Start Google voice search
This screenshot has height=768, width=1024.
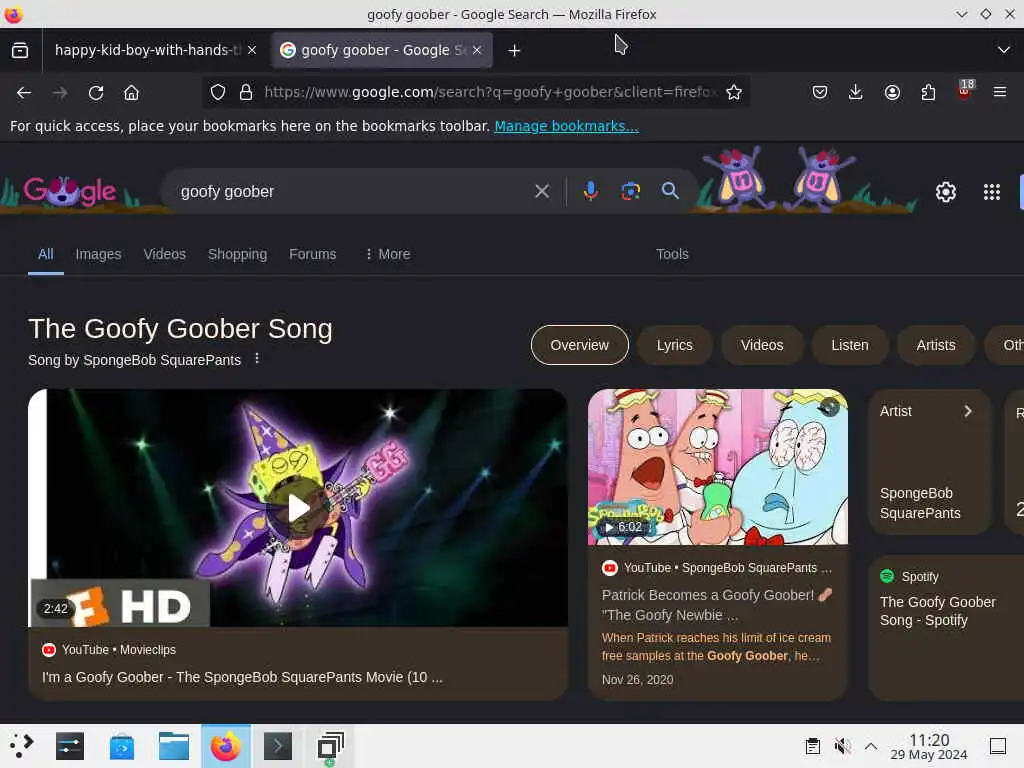(x=590, y=191)
